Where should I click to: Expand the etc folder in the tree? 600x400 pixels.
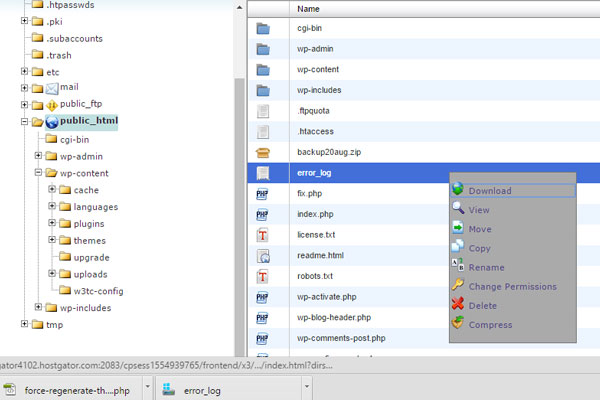click(24, 71)
